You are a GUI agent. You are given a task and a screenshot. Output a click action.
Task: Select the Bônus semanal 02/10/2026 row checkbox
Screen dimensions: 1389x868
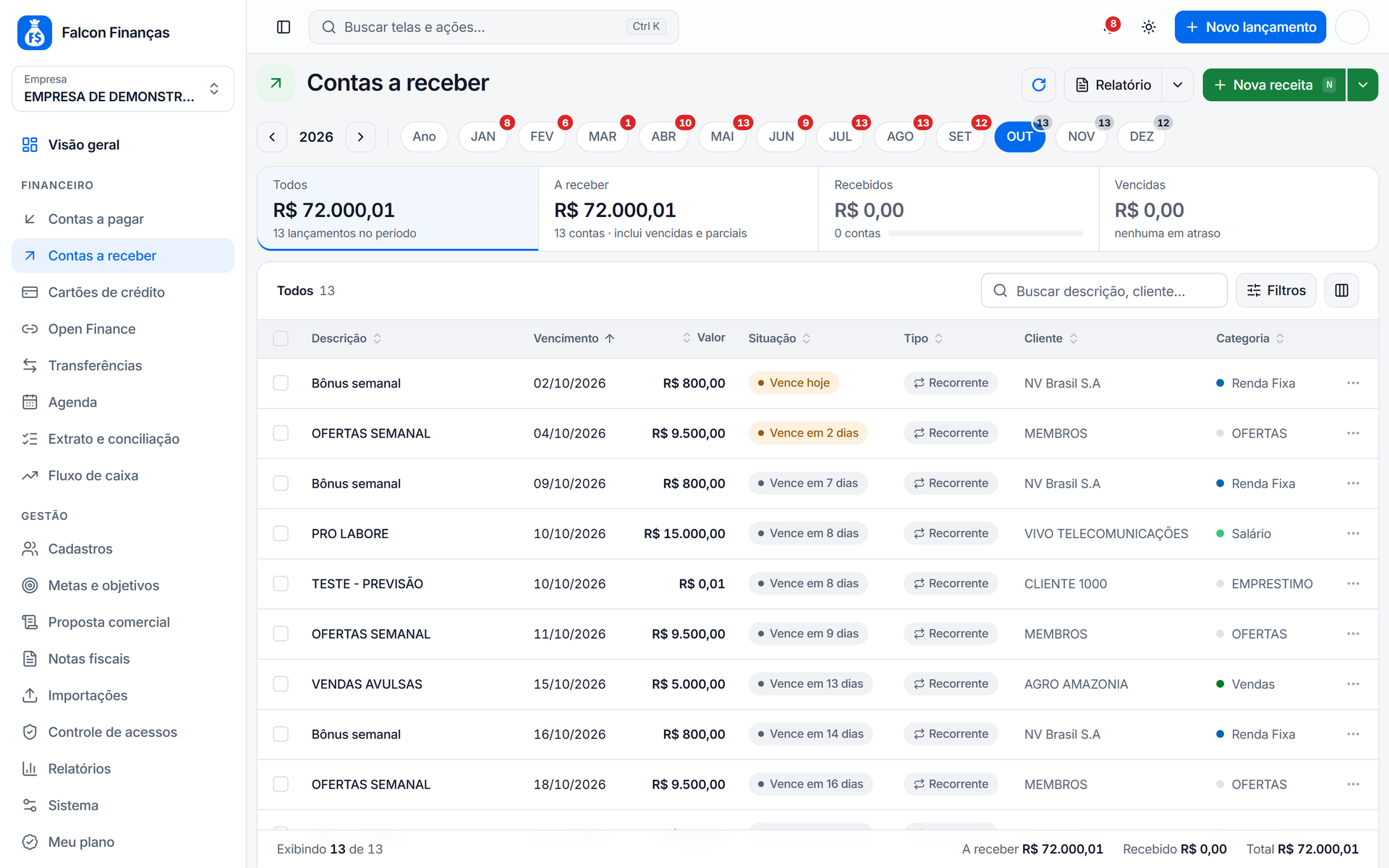point(281,383)
